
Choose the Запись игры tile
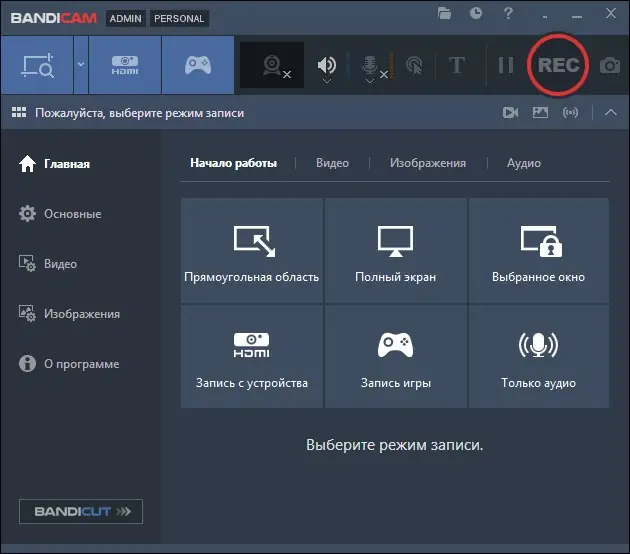coord(396,356)
